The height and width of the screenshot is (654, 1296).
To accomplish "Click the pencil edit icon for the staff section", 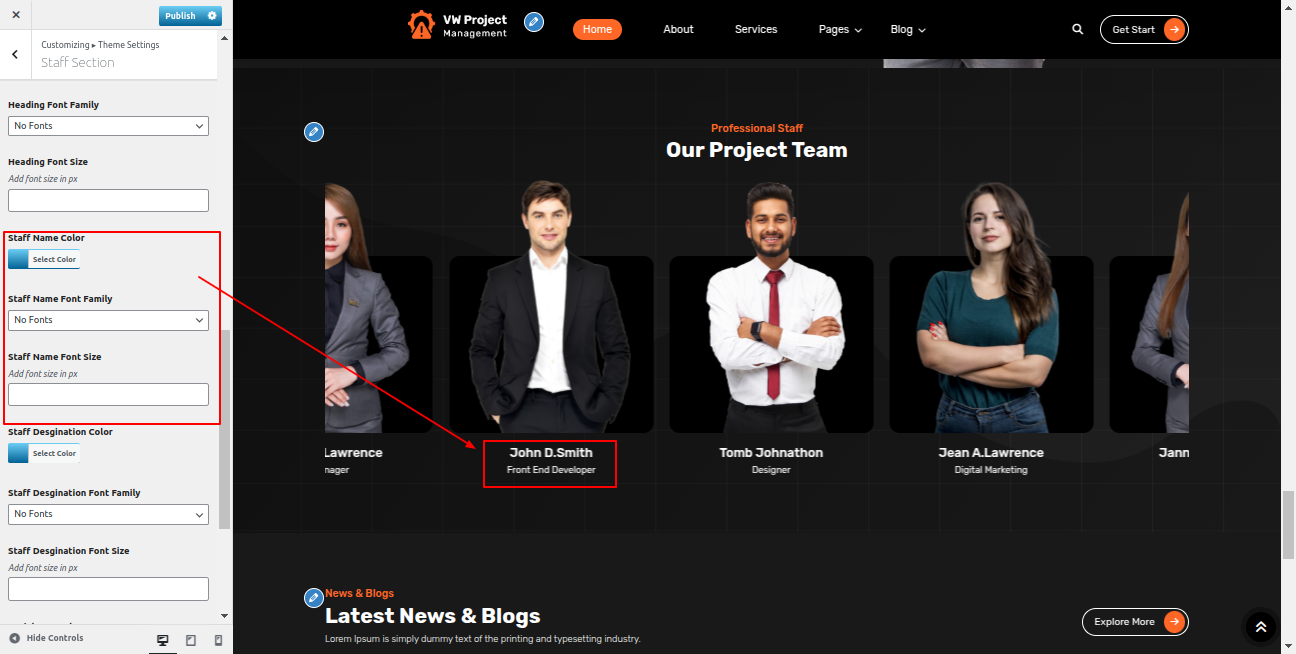I will tap(314, 132).
